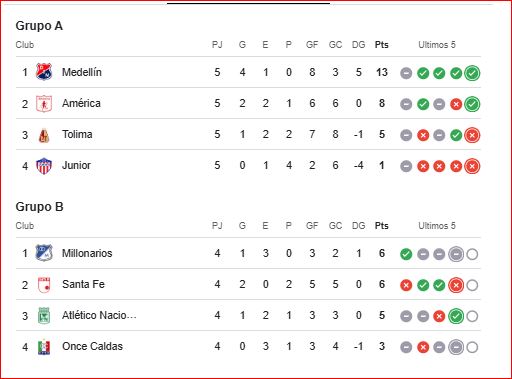Screen dimensions: 512x379
Task: Click the América club crest icon
Action: pos(44,103)
